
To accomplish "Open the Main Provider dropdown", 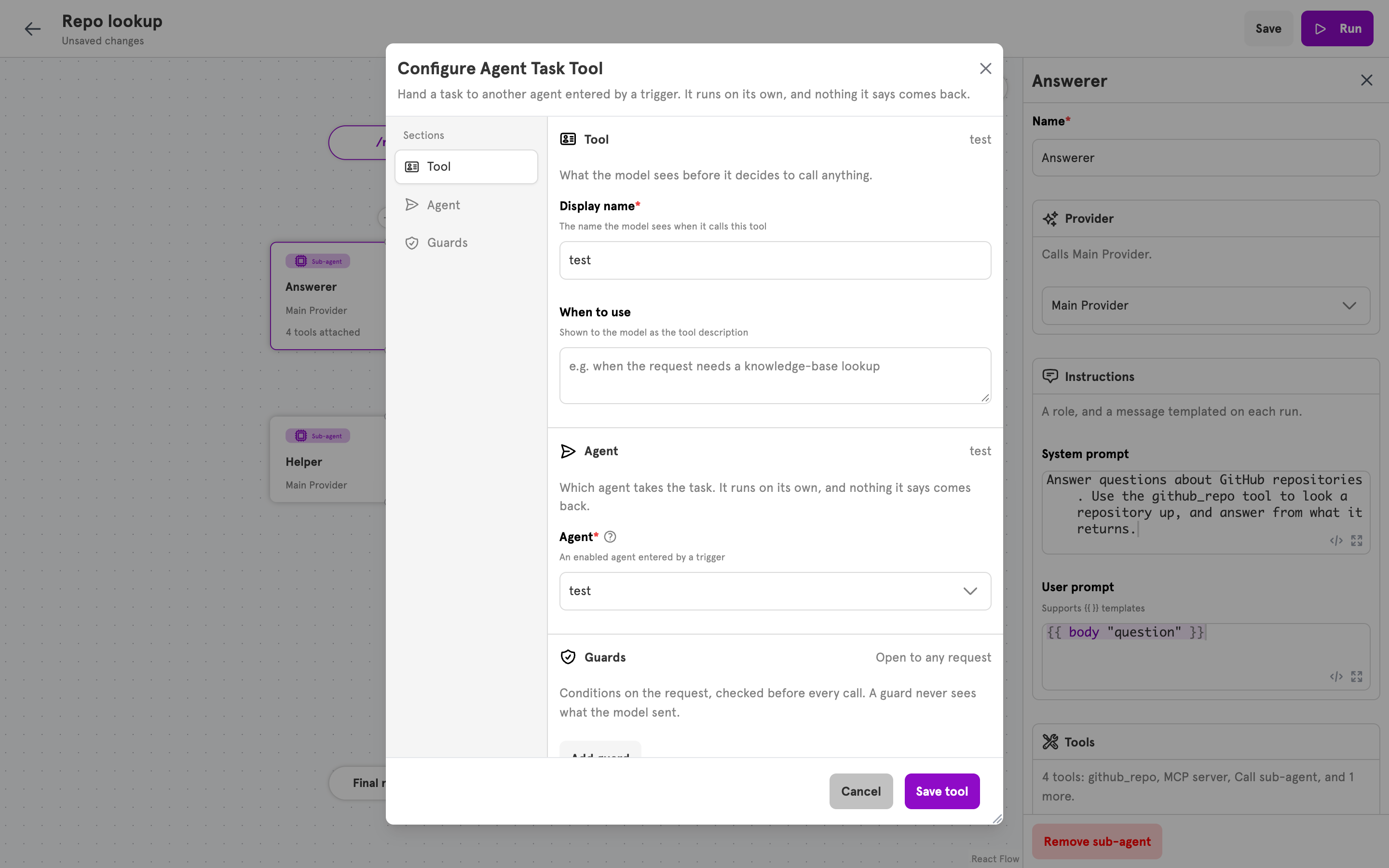I will tap(1205, 305).
